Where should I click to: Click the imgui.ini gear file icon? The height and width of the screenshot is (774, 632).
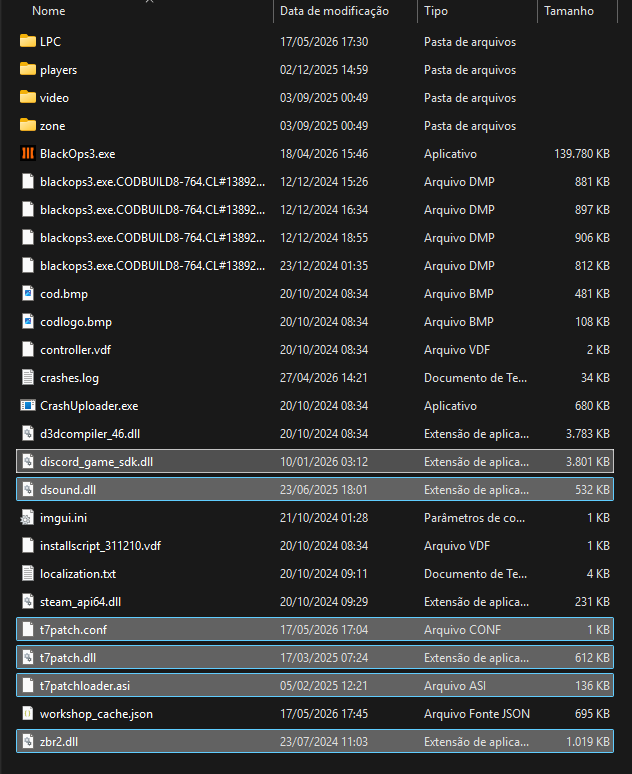click(28, 518)
